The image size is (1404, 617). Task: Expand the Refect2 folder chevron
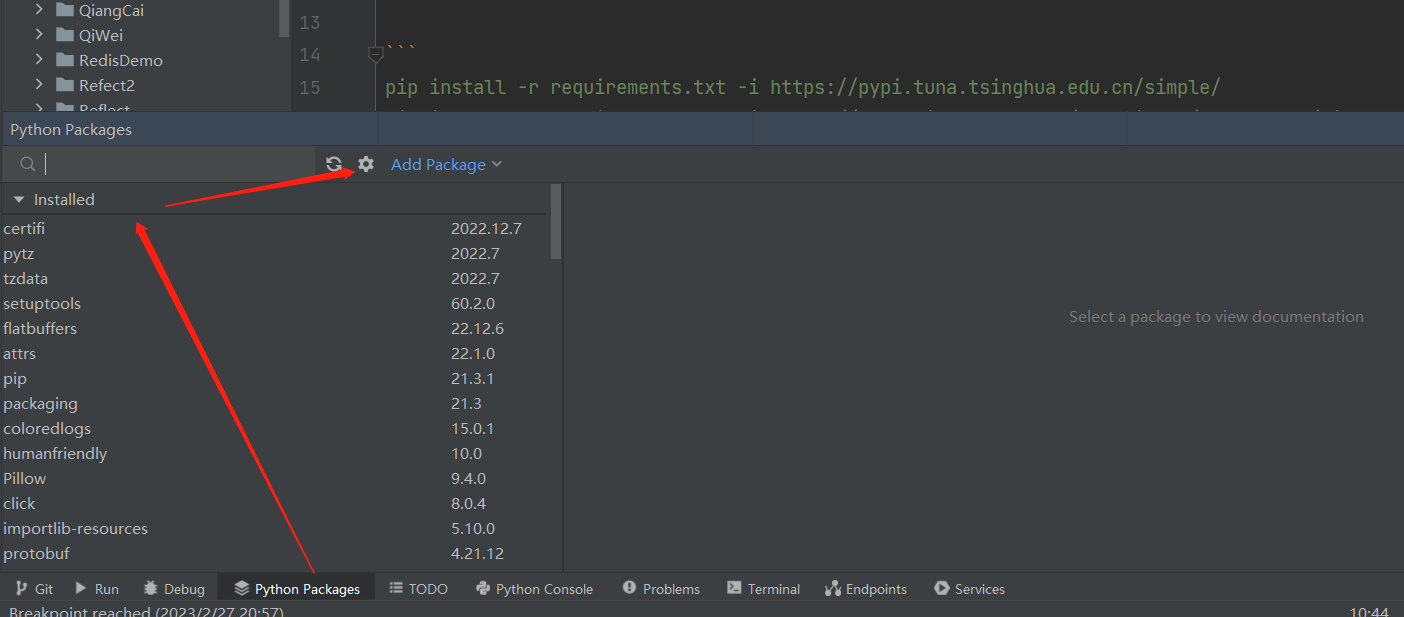click(39, 85)
